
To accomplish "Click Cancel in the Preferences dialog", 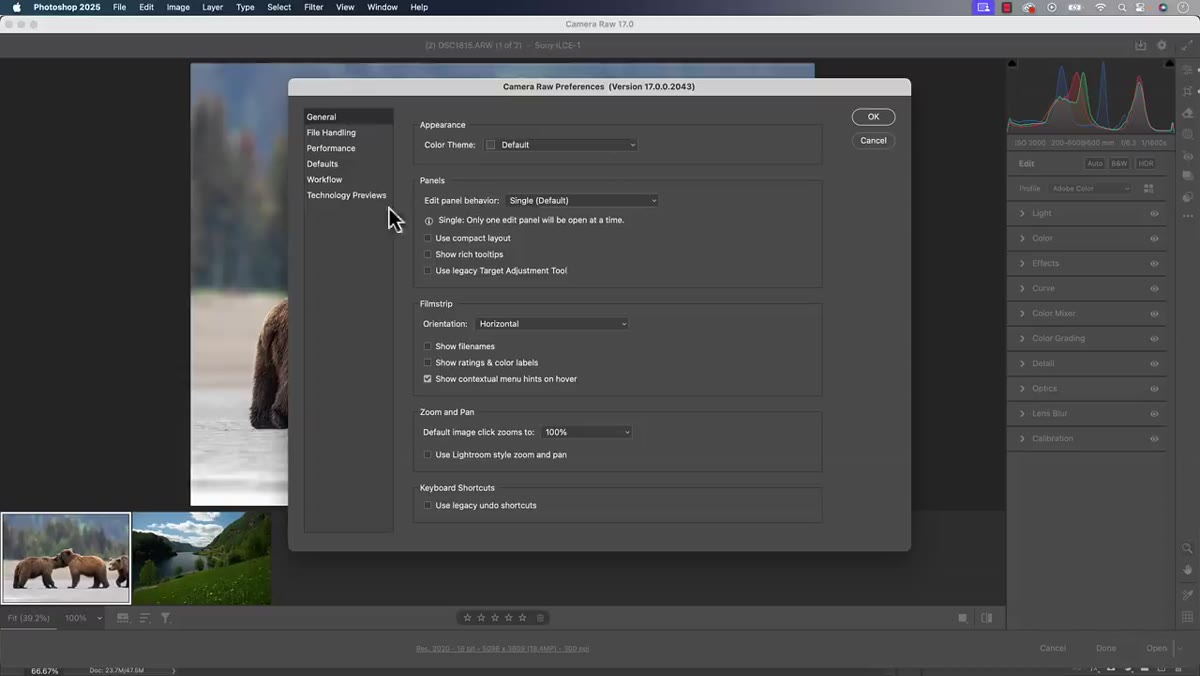I will point(873,140).
